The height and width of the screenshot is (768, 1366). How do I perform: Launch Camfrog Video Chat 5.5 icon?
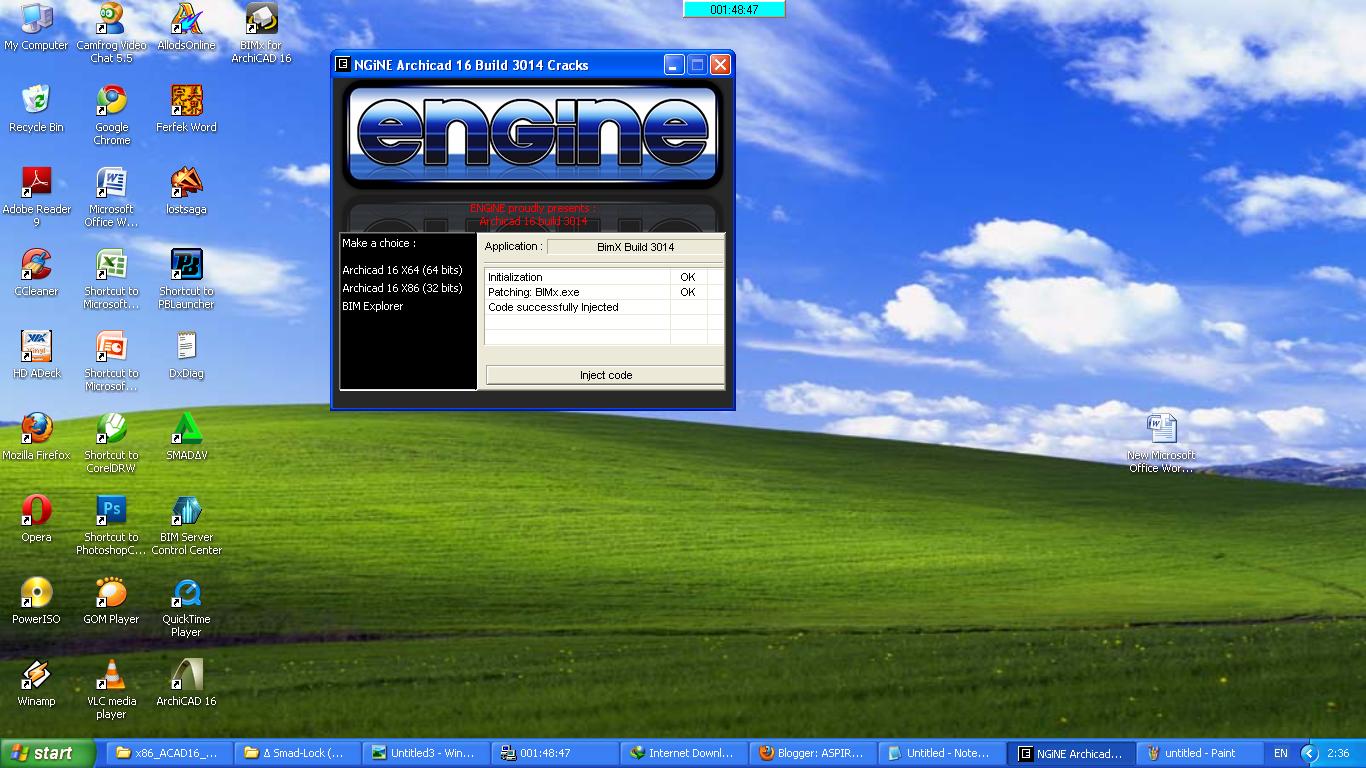pyautogui.click(x=111, y=33)
